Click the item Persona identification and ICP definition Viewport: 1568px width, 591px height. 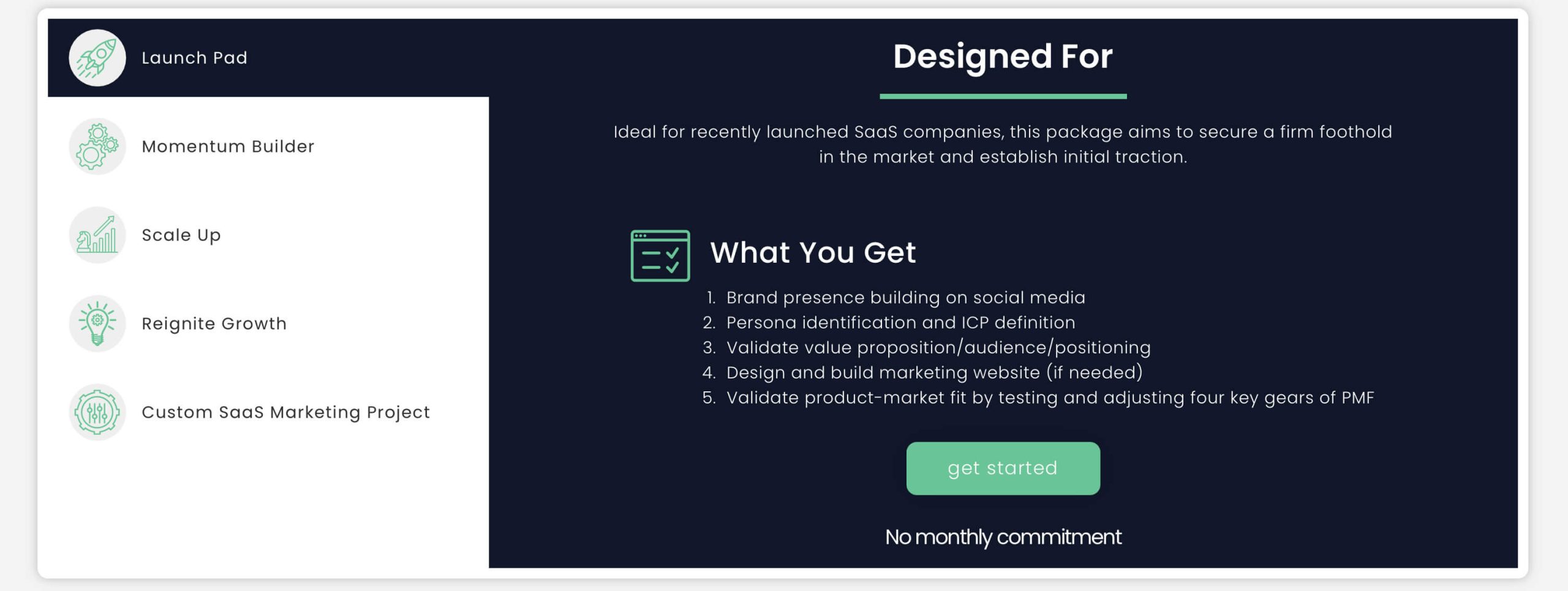click(900, 323)
